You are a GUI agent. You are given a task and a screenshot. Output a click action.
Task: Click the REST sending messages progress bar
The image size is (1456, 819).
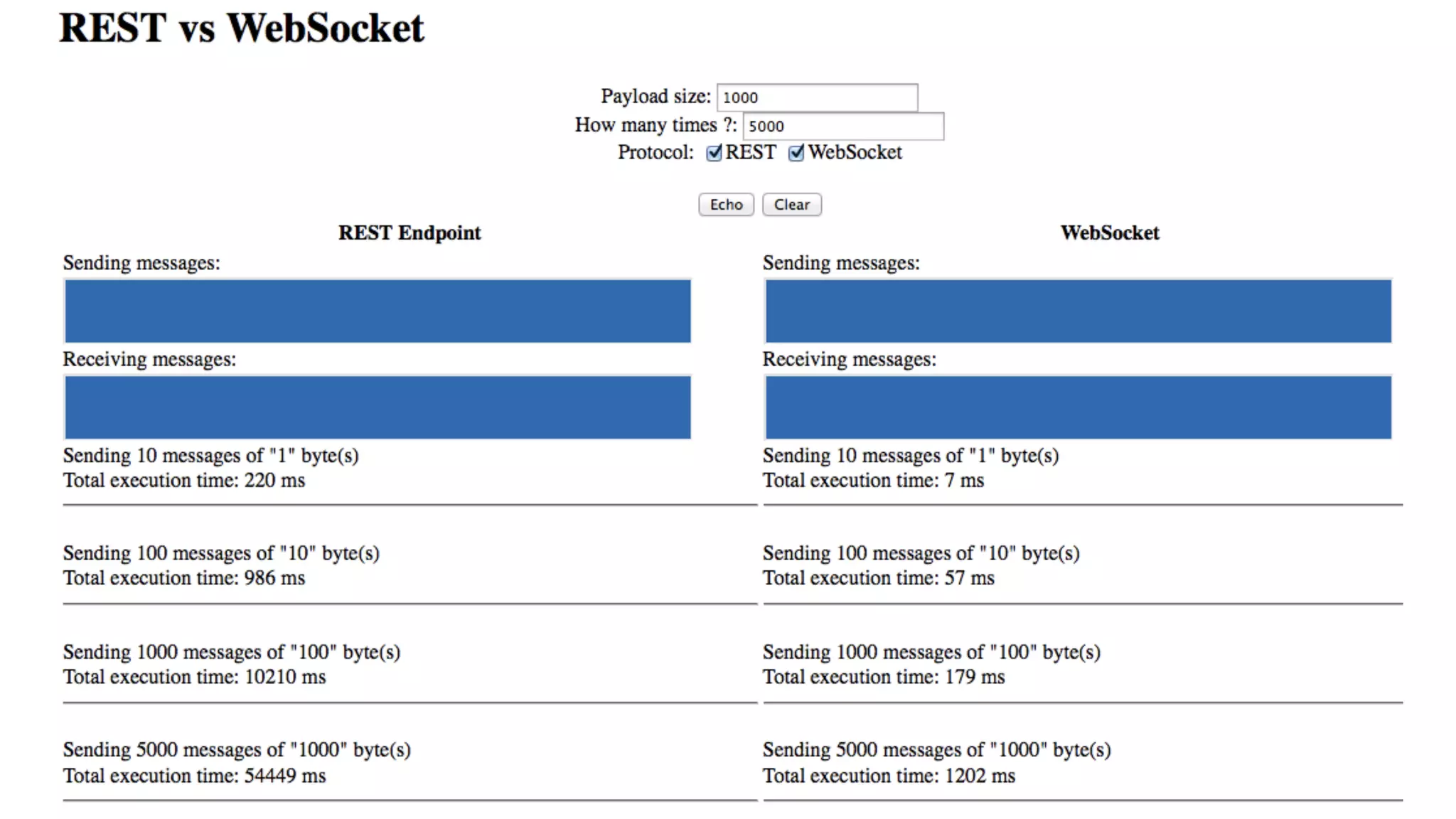click(x=378, y=311)
